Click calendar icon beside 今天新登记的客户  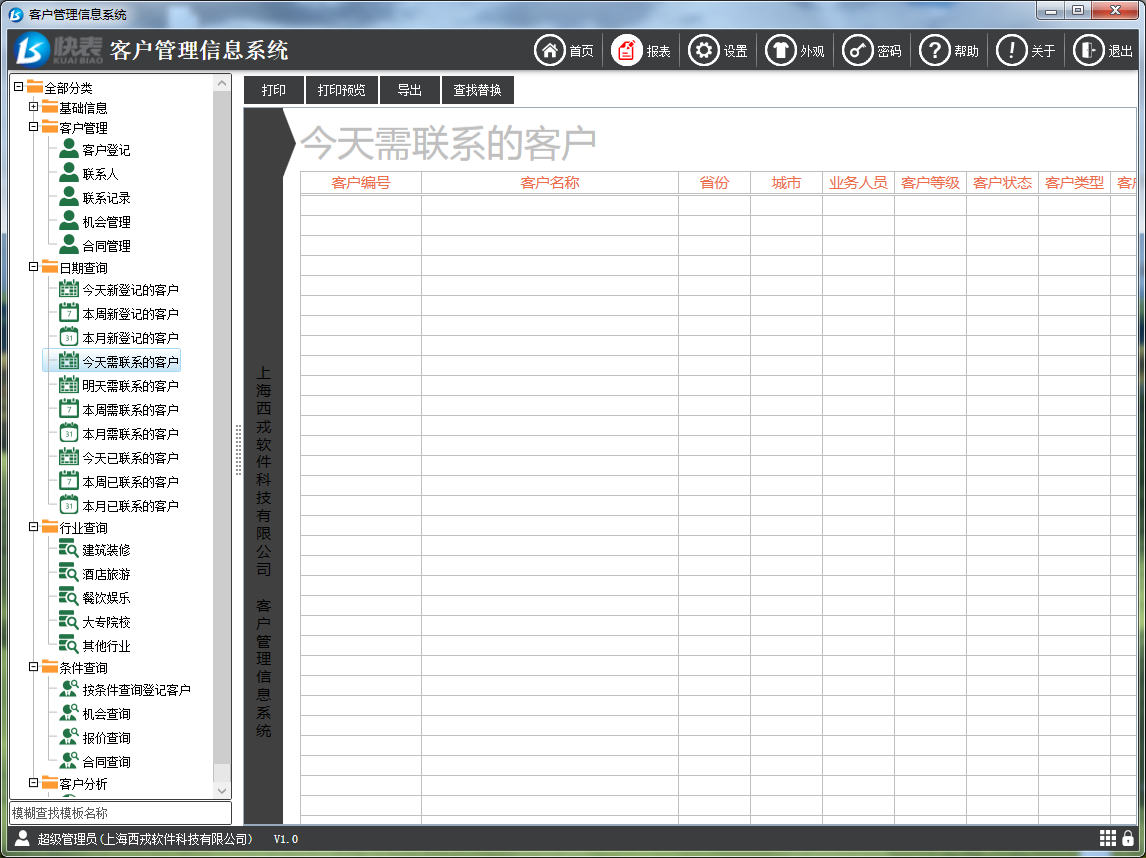69,289
